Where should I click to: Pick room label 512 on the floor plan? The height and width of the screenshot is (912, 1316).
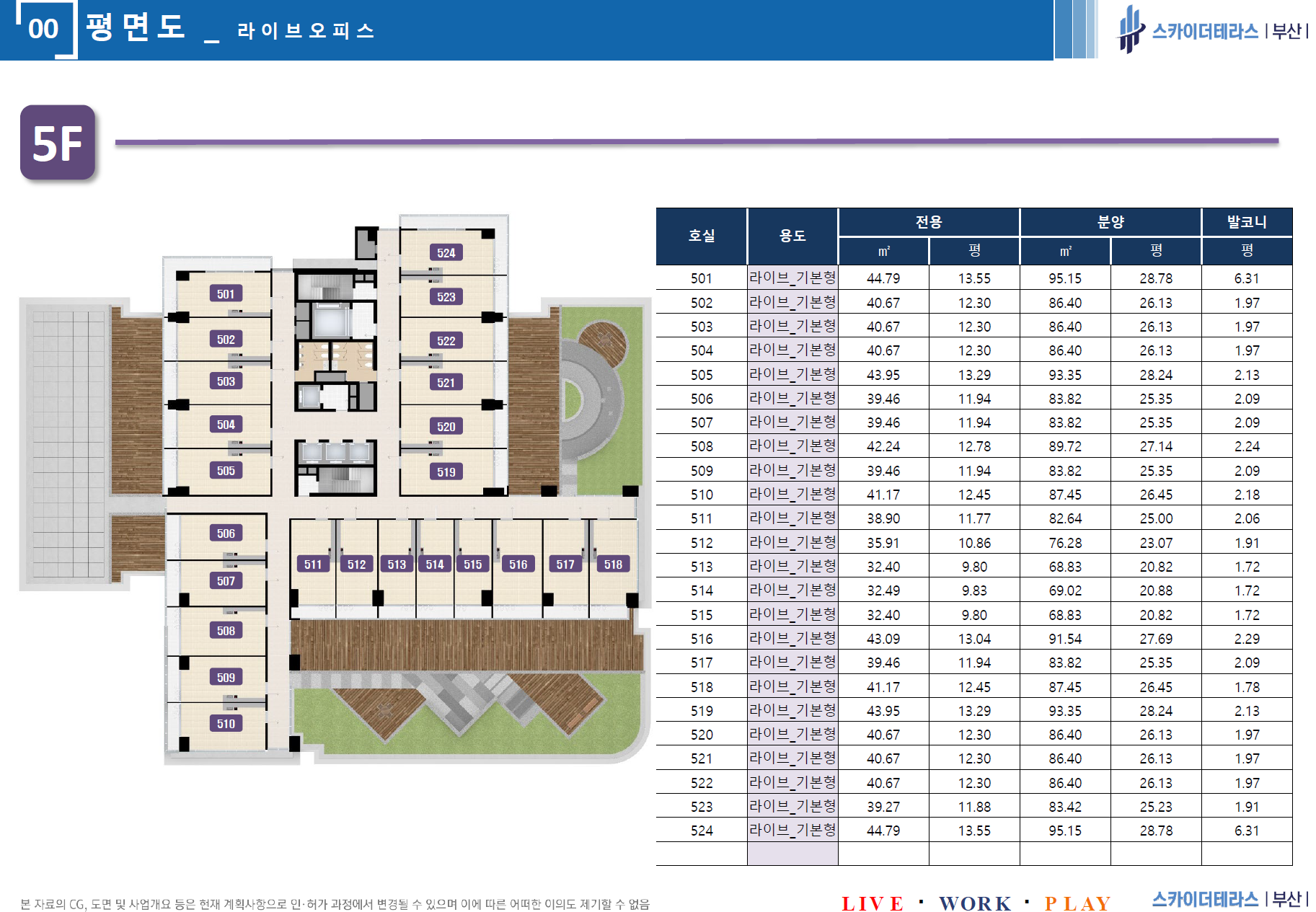click(356, 564)
